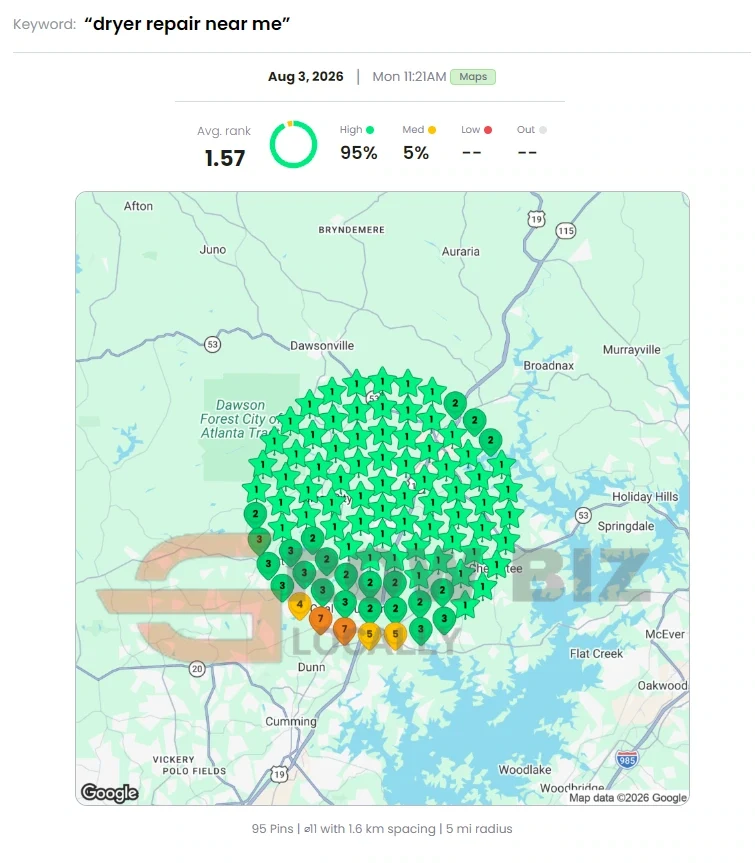
Task: Click the route 19 shield near Vickery Polo Fields
Action: click(280, 774)
